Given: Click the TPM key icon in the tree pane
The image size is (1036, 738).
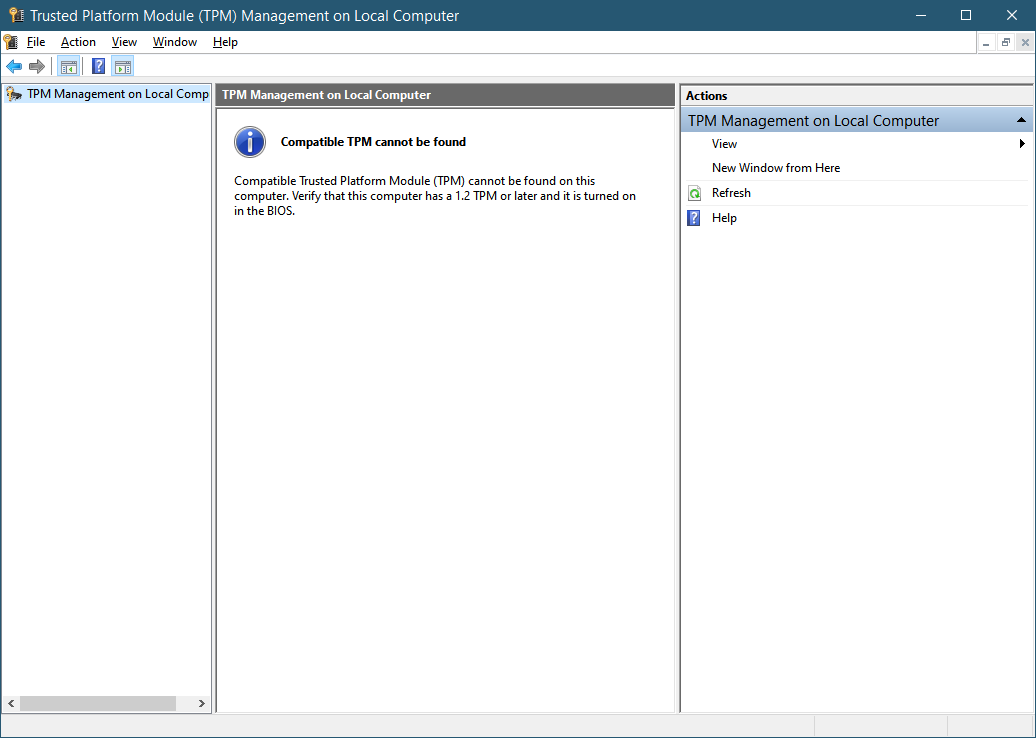Looking at the screenshot, I should [14, 94].
